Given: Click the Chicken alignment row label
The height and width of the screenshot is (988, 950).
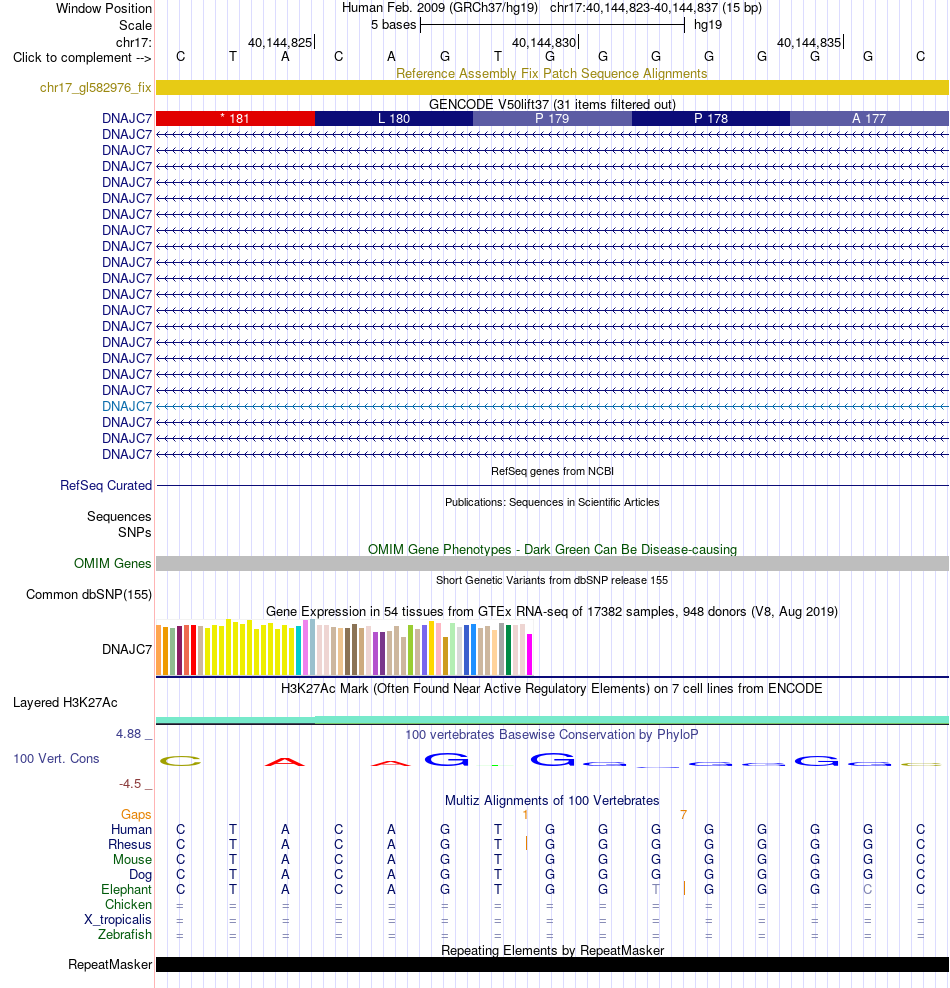Looking at the screenshot, I should point(129,905).
